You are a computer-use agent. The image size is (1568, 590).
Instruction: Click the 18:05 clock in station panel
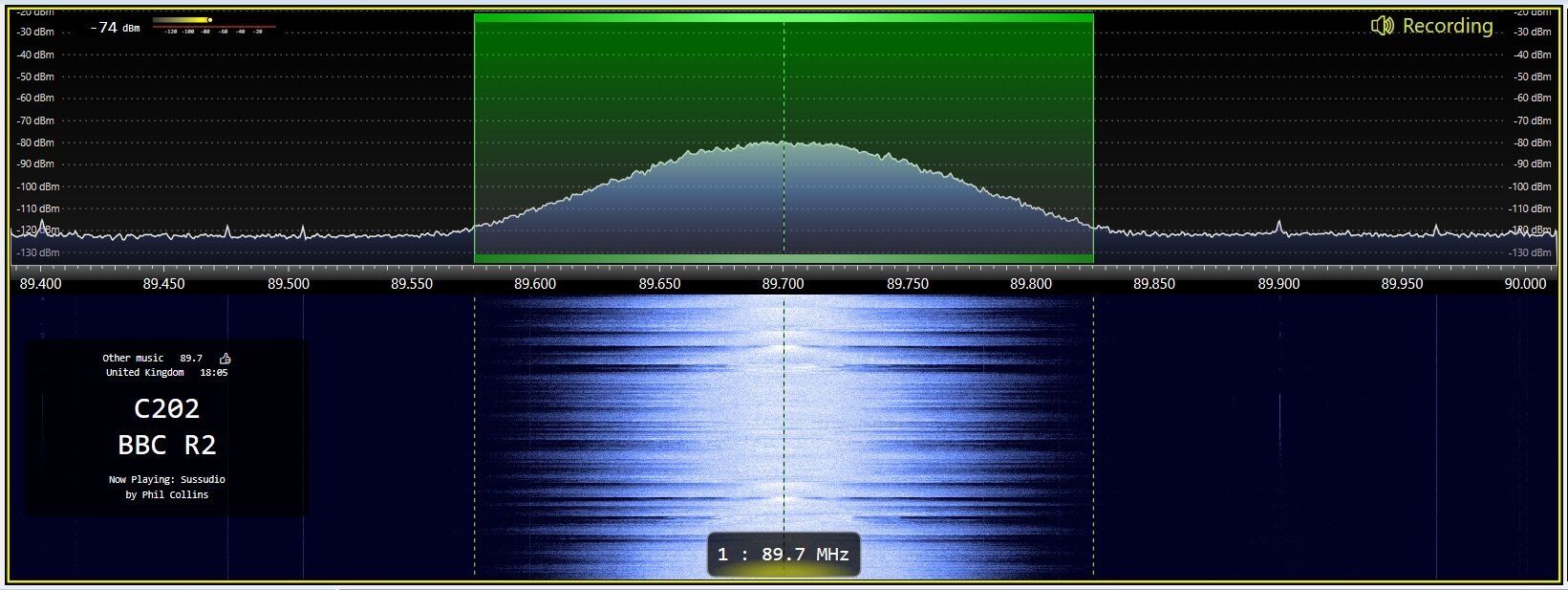pos(214,372)
